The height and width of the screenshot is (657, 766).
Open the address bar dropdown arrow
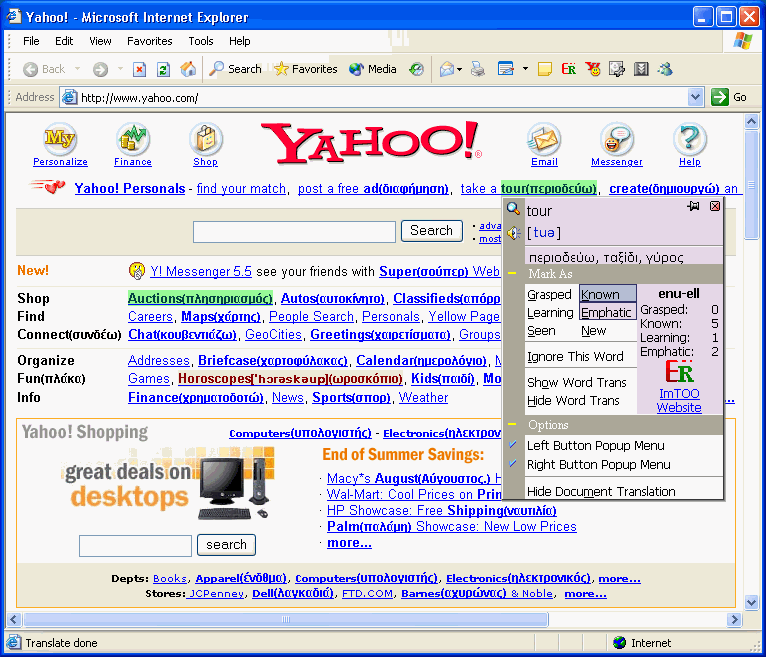point(695,97)
